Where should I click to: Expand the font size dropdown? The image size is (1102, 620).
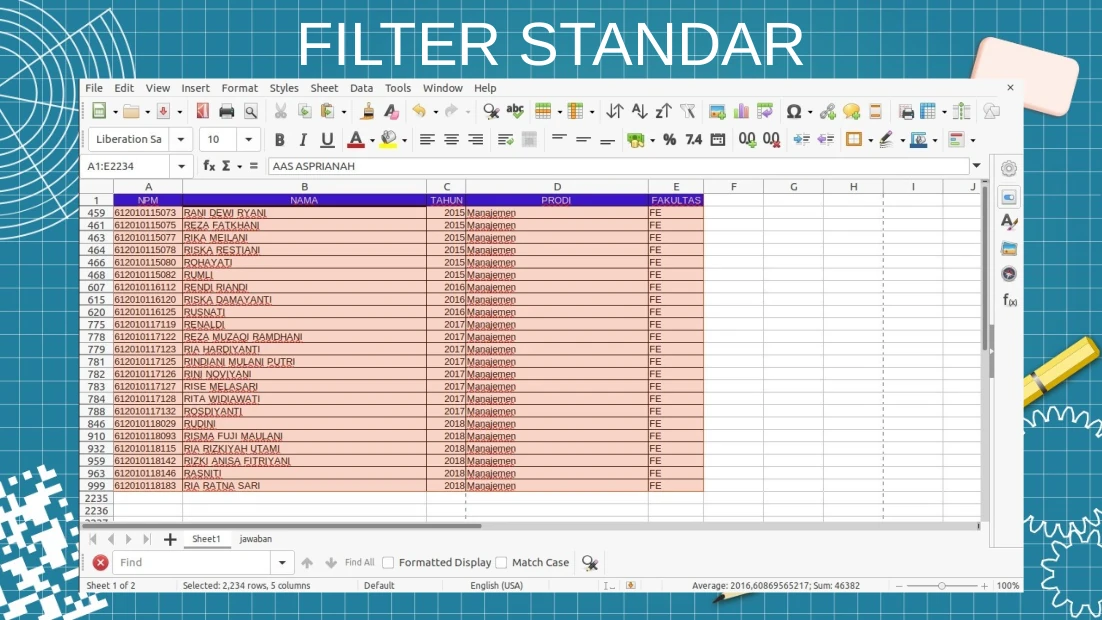click(249, 140)
